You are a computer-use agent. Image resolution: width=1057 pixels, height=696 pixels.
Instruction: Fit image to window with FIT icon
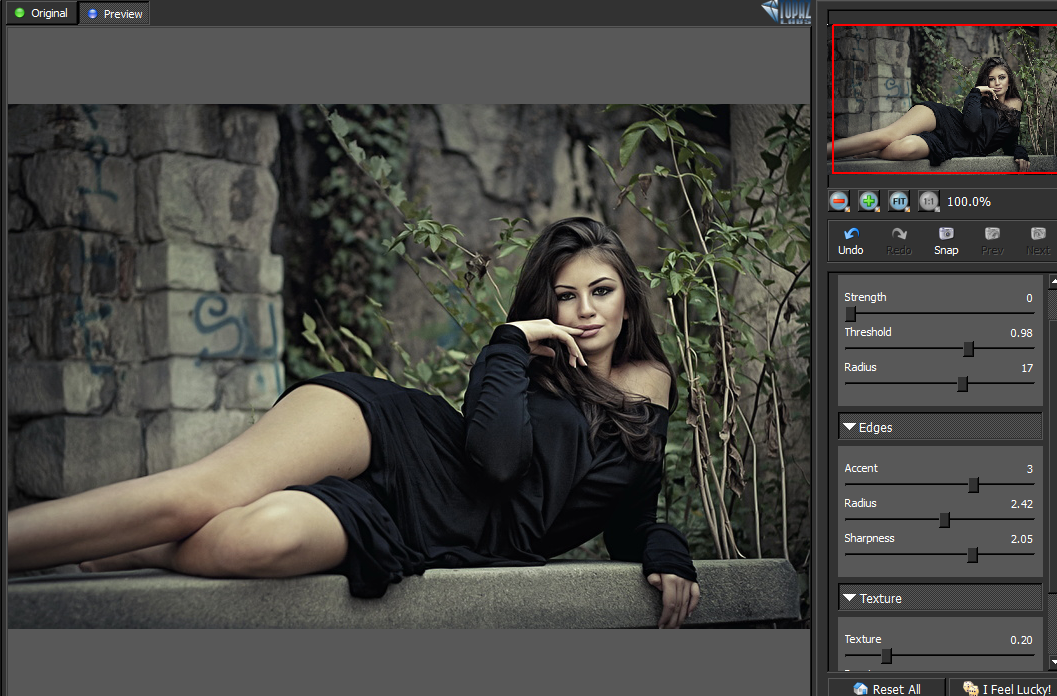click(899, 201)
